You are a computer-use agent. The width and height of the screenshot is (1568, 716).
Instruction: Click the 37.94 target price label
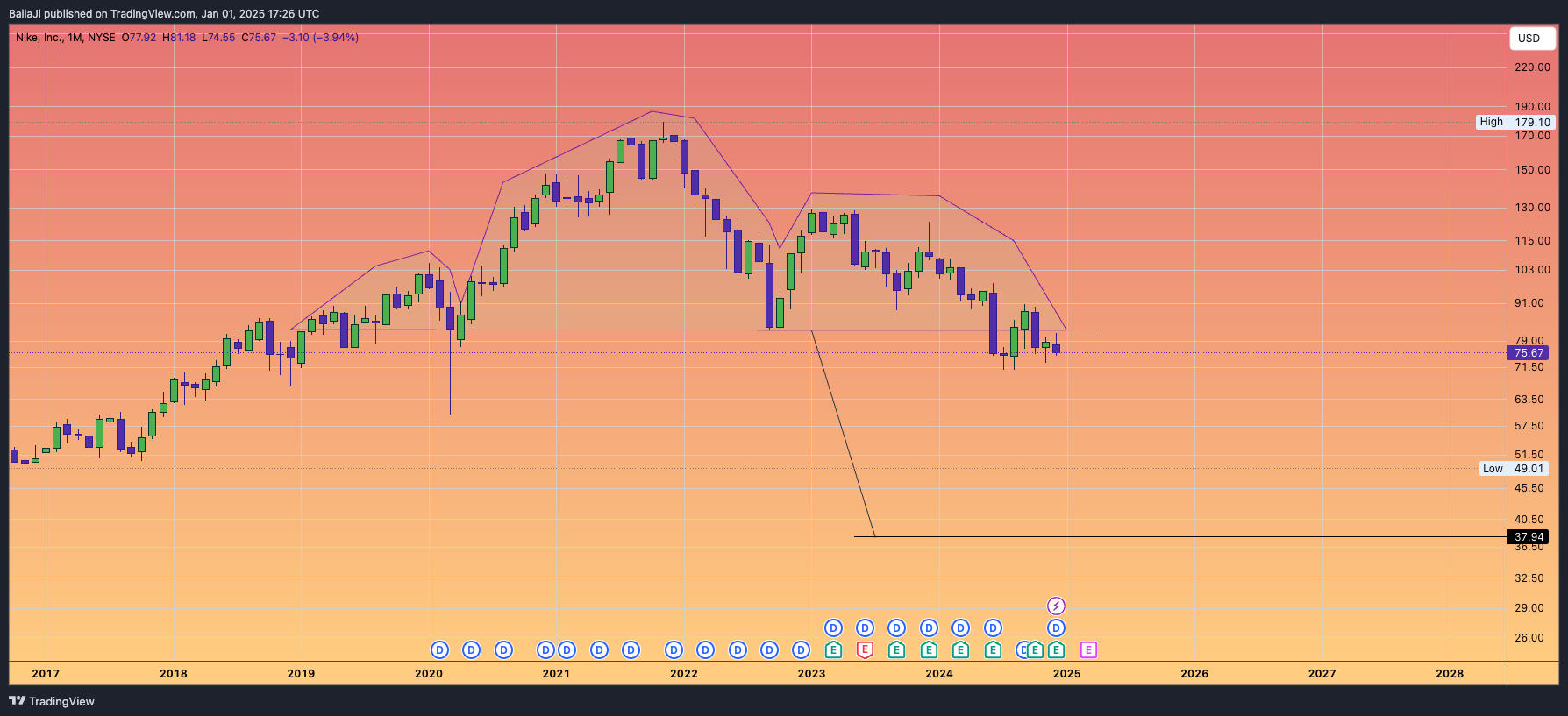[x=1529, y=537]
